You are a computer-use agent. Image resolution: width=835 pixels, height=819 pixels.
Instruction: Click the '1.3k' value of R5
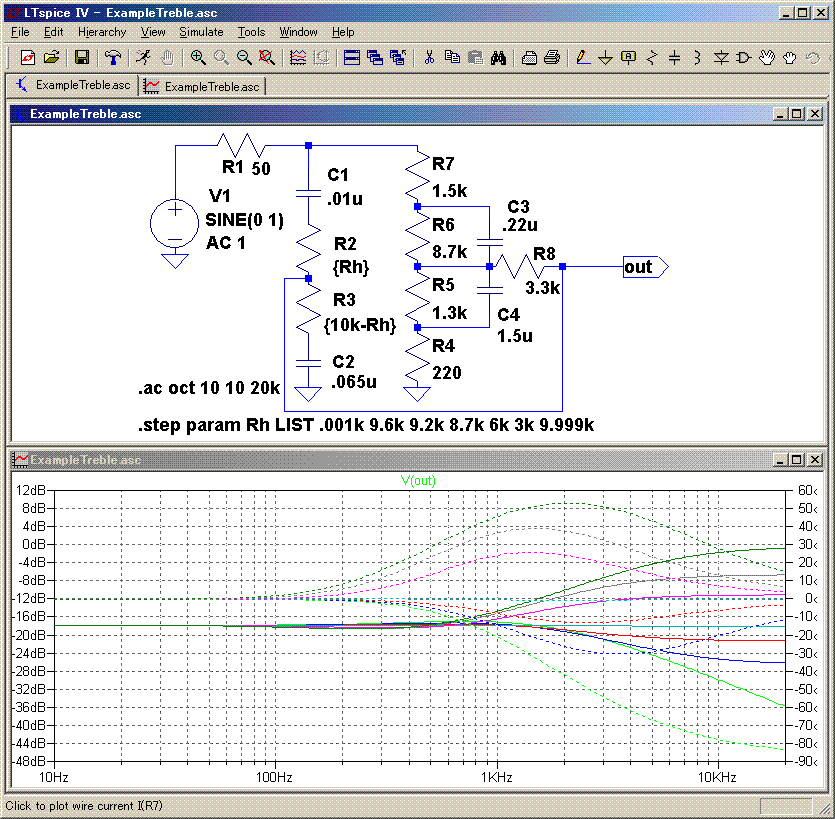pyautogui.click(x=449, y=313)
